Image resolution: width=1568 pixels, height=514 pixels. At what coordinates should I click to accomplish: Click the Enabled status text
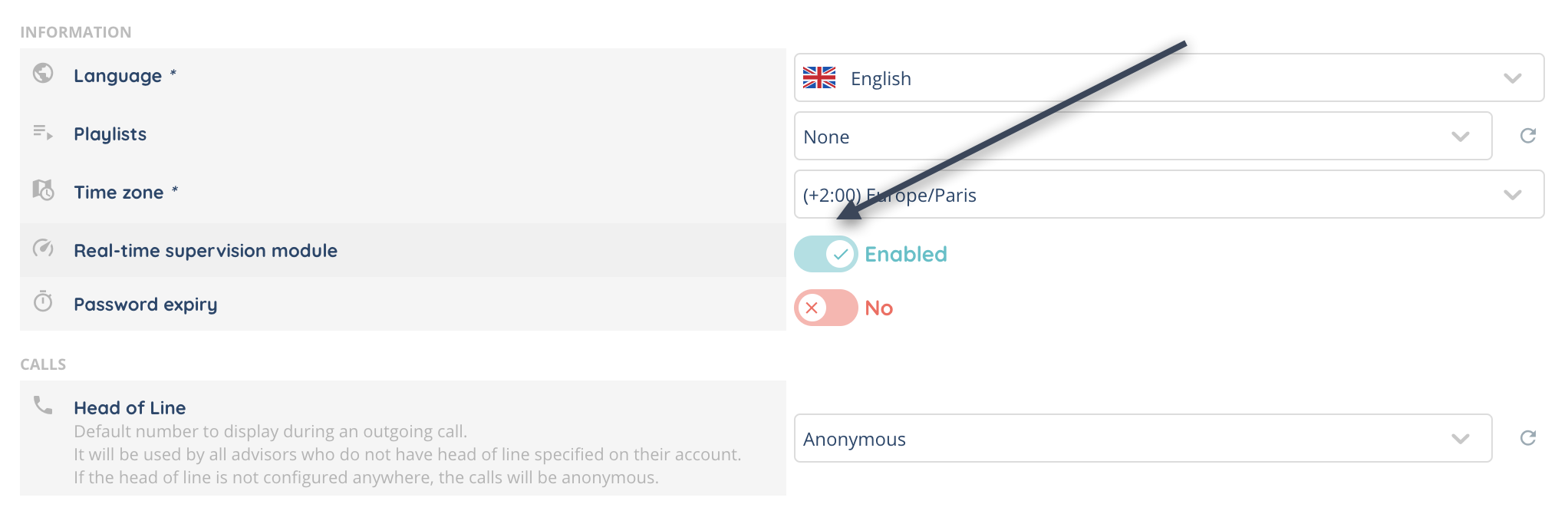(x=905, y=254)
